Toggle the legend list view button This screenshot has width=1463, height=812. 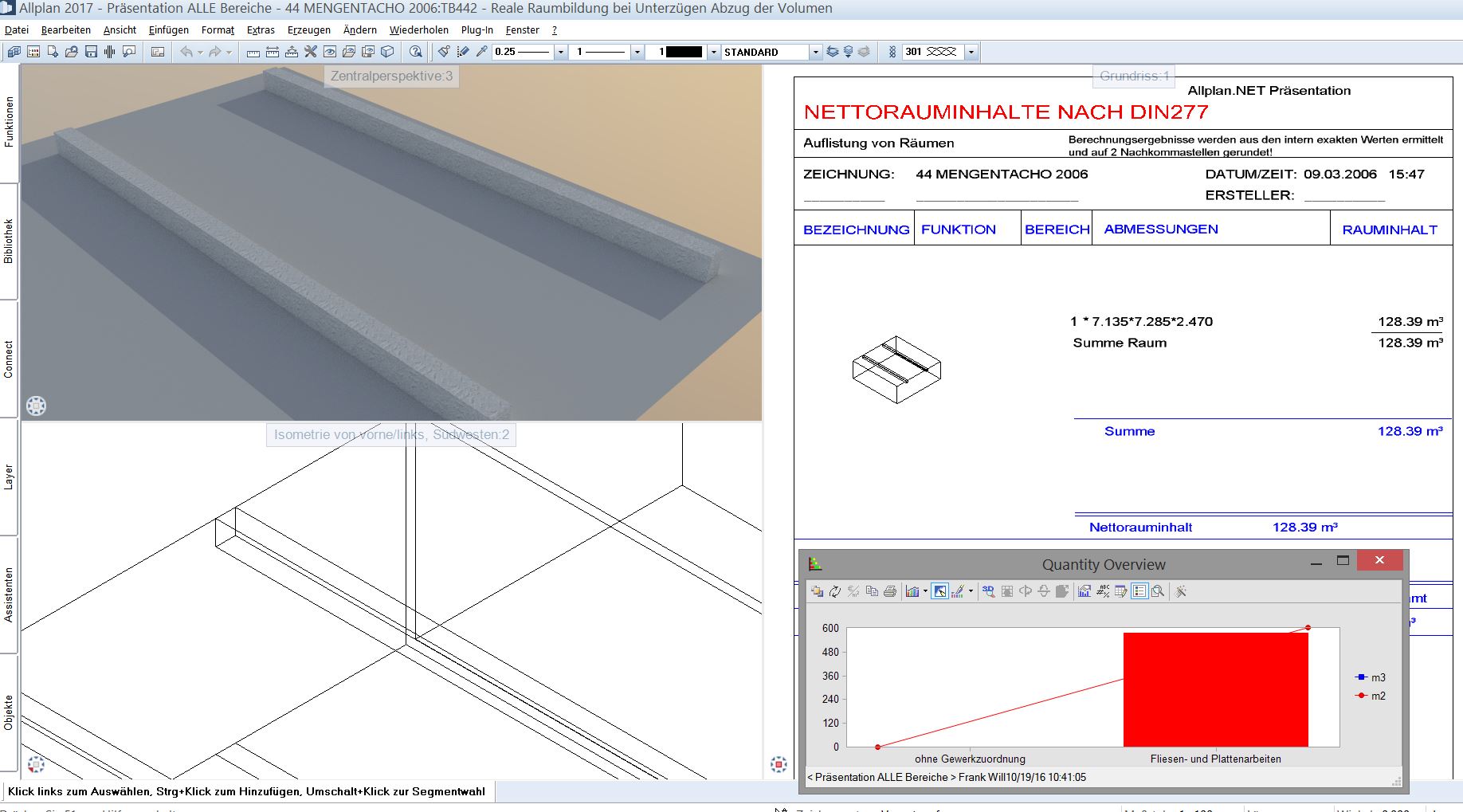1139,591
